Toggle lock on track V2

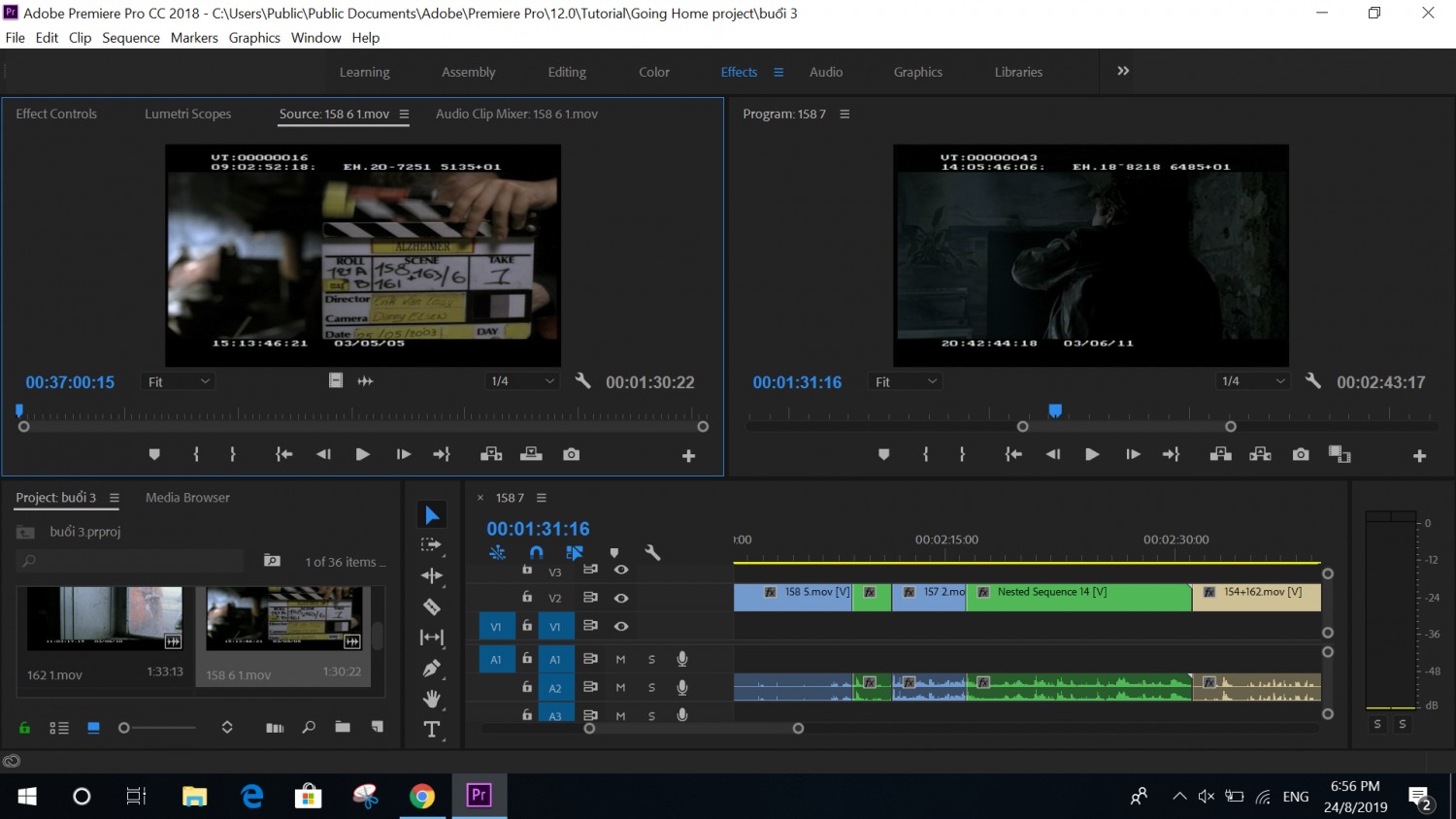tap(527, 597)
